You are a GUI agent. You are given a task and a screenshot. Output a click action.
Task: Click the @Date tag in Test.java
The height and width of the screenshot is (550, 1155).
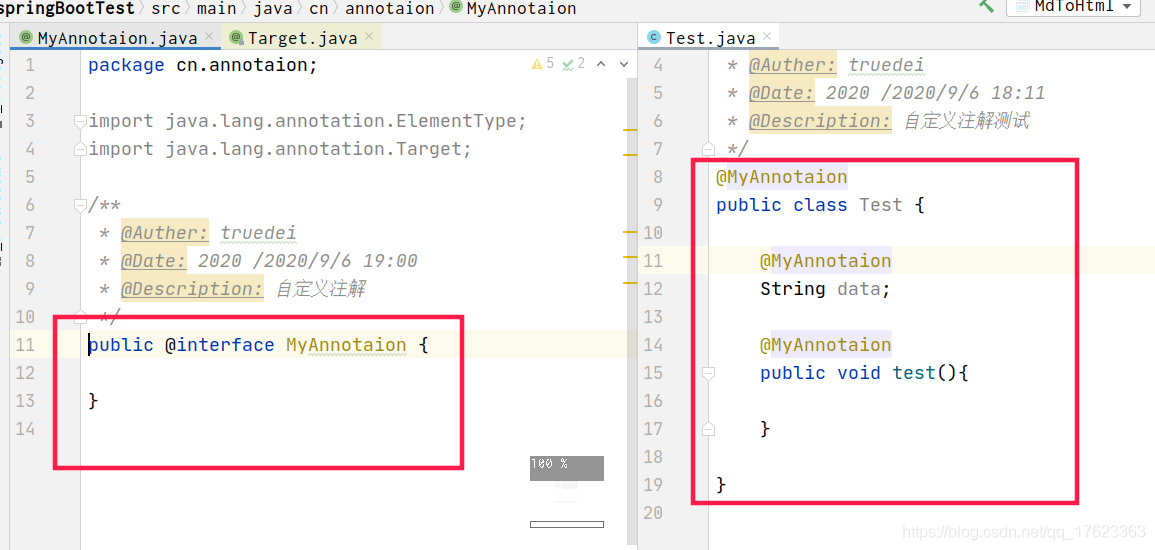click(782, 93)
